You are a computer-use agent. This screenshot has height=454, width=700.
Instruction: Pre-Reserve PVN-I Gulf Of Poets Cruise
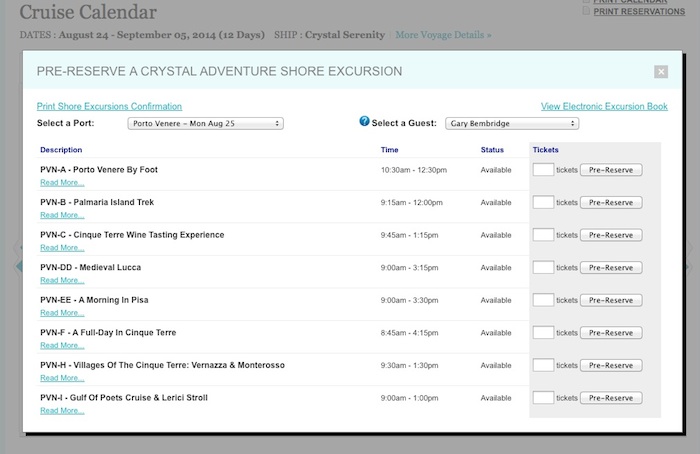(611, 398)
